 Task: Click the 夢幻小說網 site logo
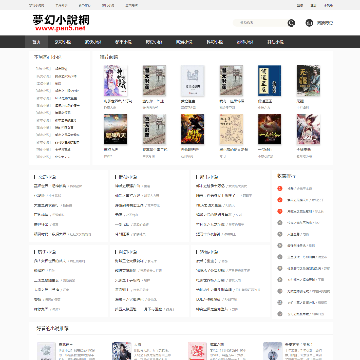(x=61, y=20)
